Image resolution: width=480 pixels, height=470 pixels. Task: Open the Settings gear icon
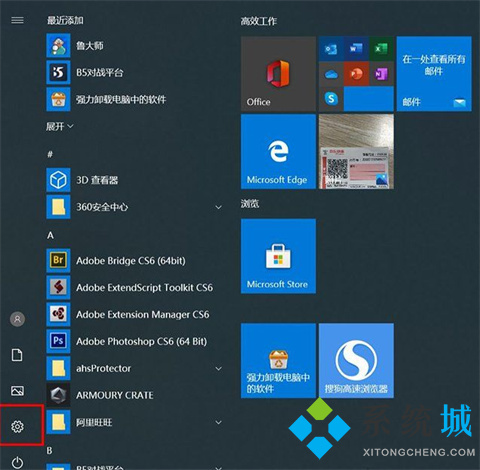click(17, 427)
